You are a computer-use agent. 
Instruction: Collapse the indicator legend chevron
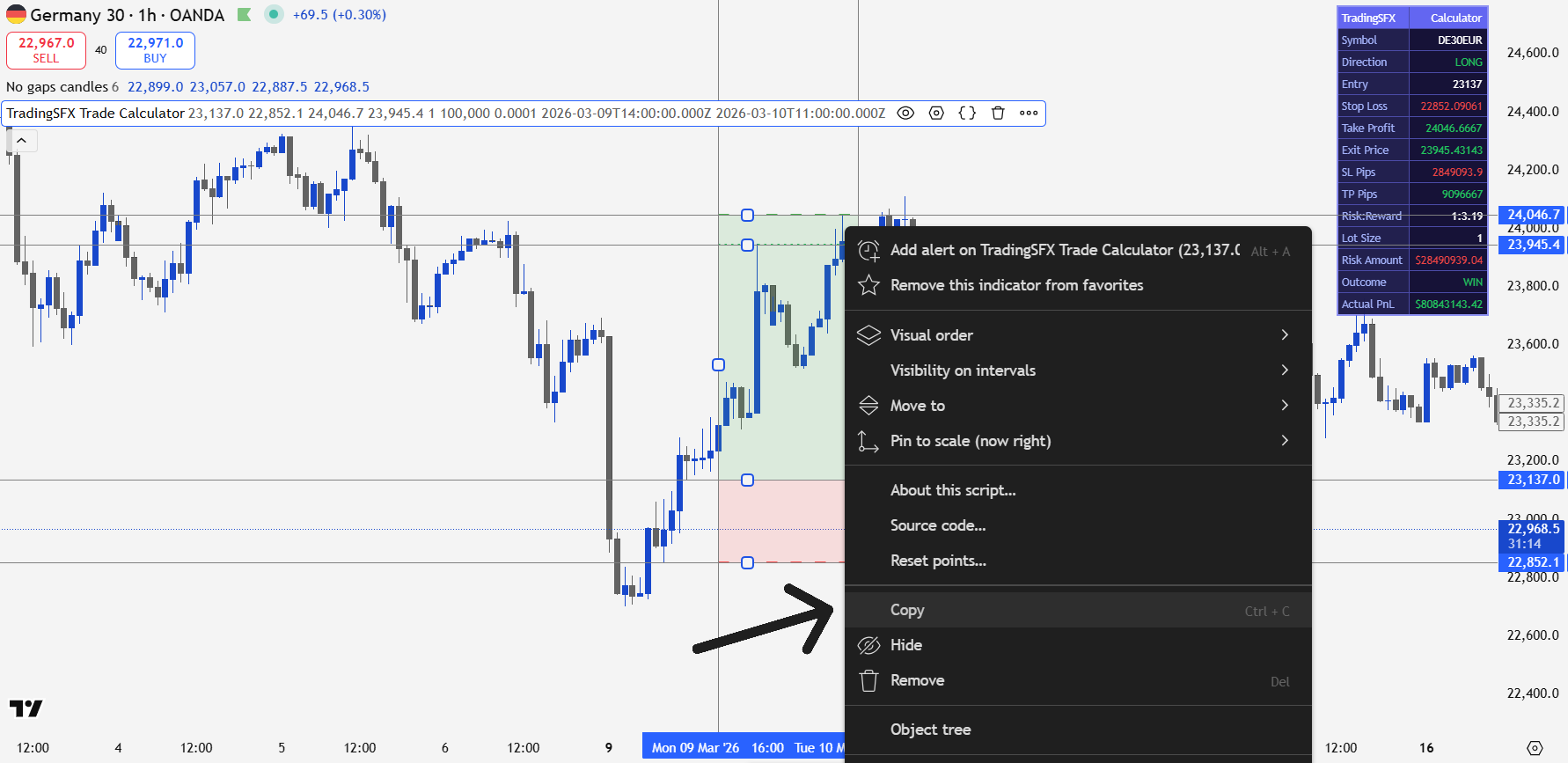click(x=21, y=140)
